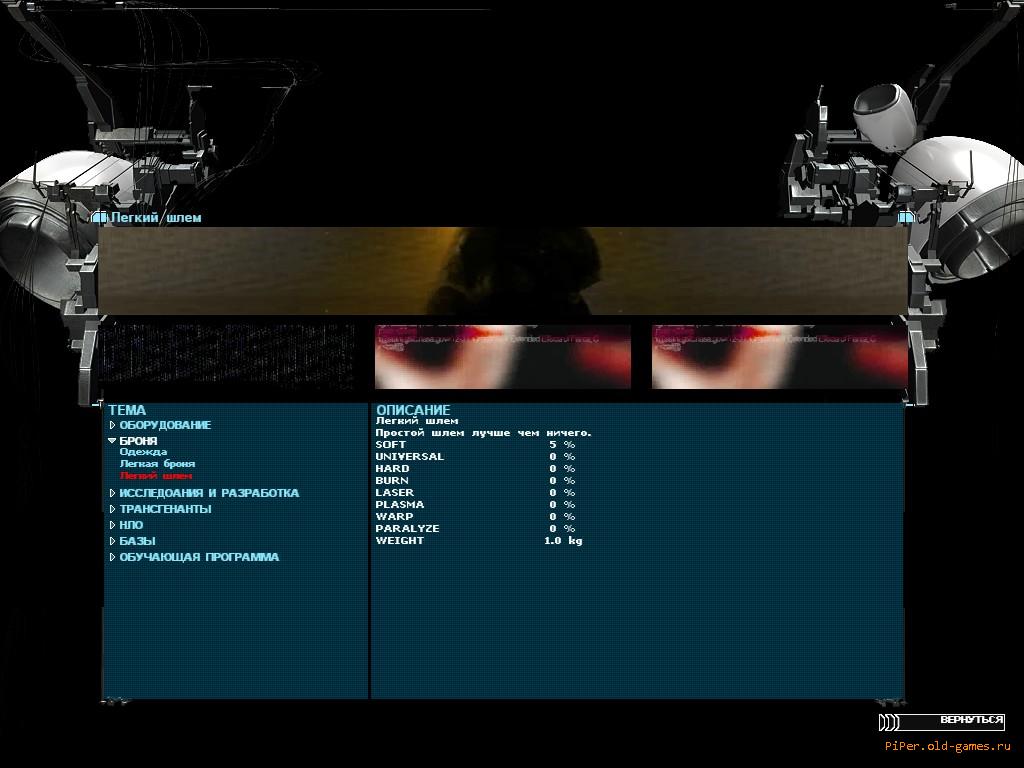The height and width of the screenshot is (768, 1024).
Task: Expand the ИССЛЕДОАНИЯ И РАЗРАБОТКА arrow
Action: (113, 493)
